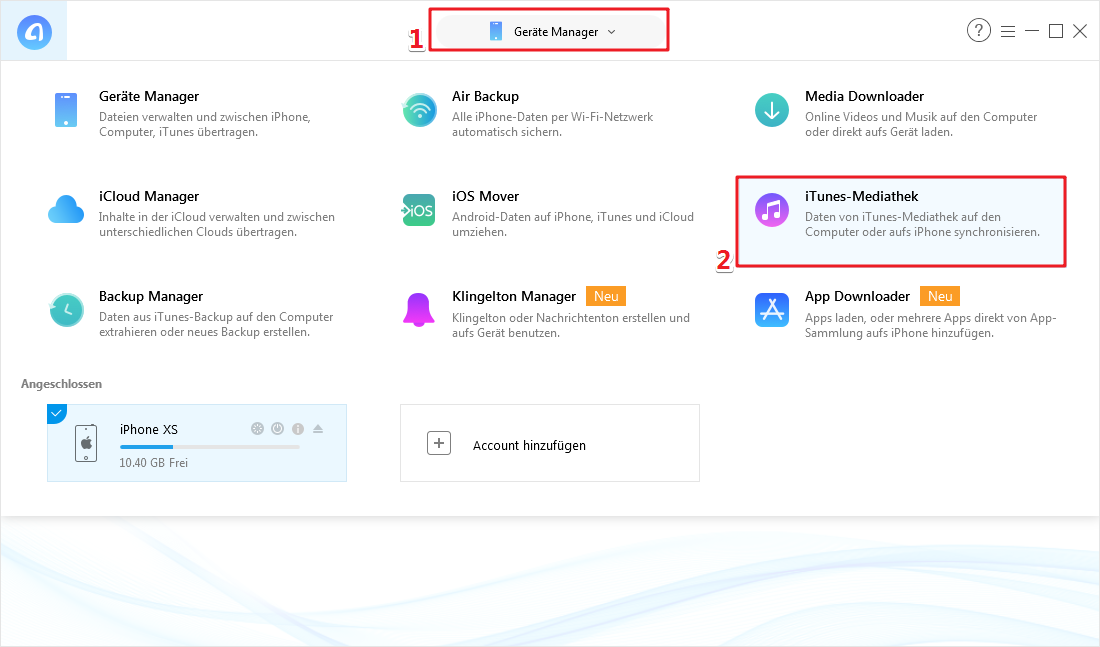
Task: Open the Media Downloader title
Action: (x=864, y=96)
